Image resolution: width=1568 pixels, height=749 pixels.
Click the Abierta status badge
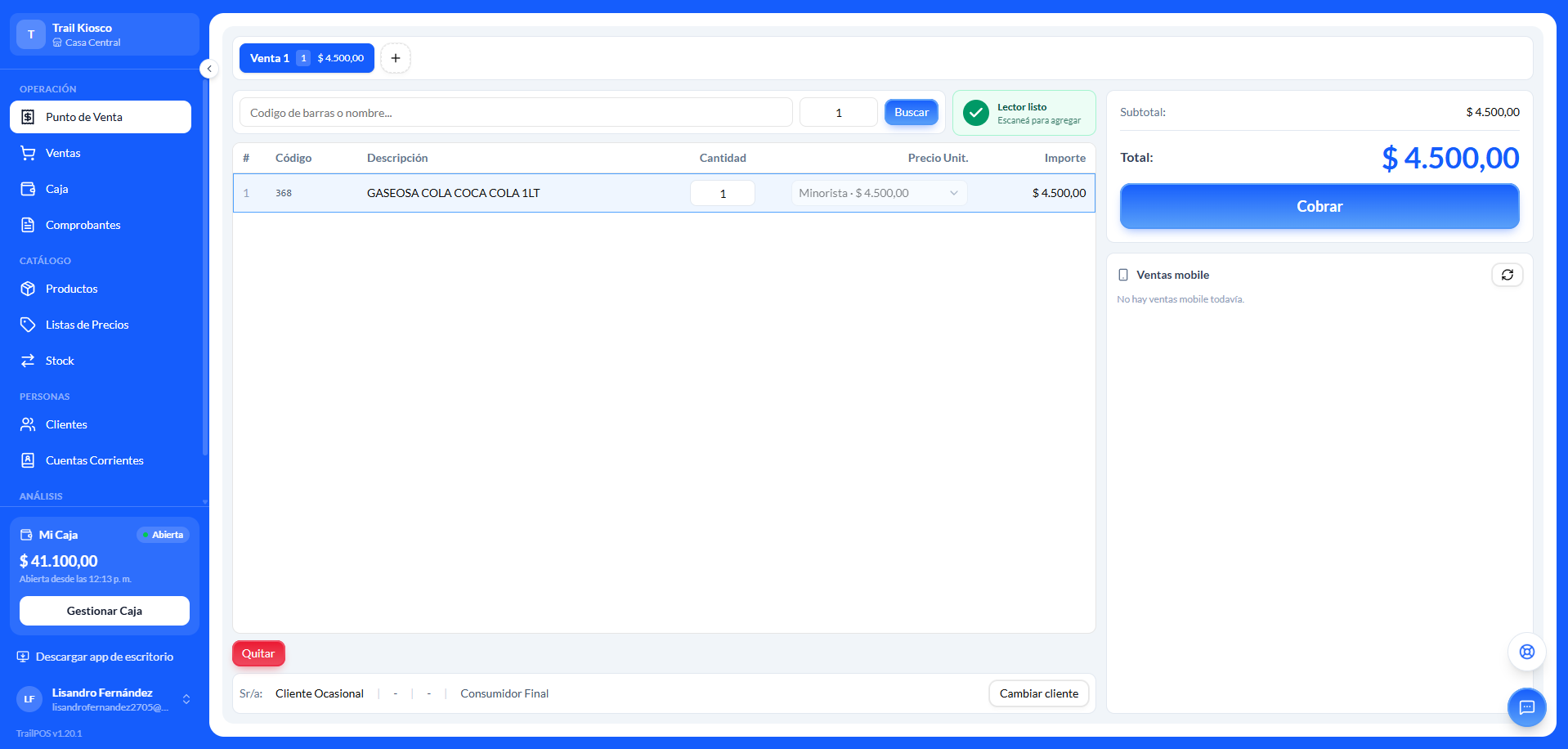point(163,535)
